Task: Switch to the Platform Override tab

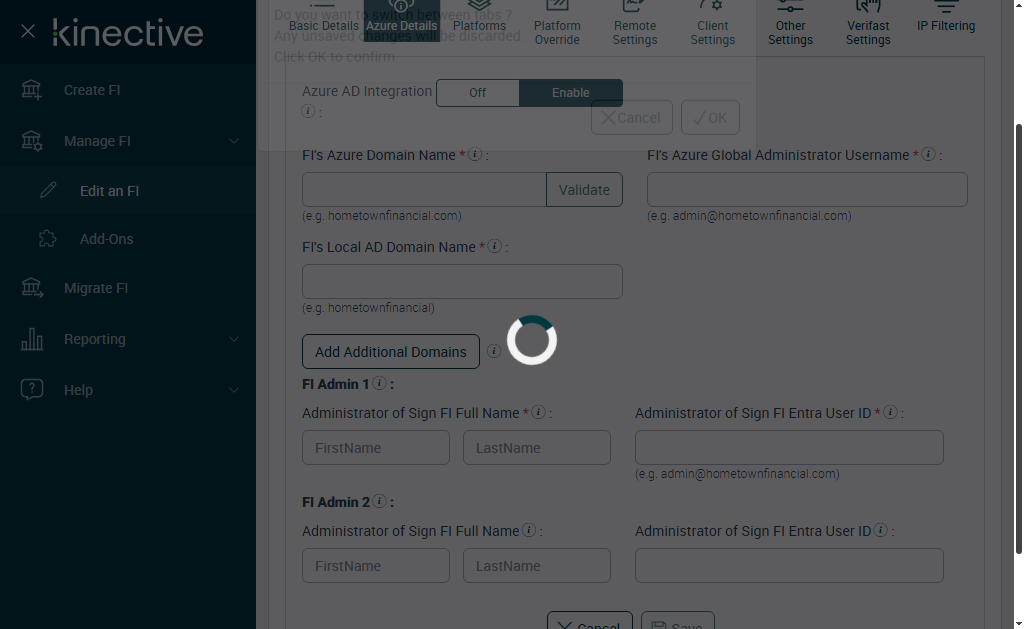Action: 557,25
